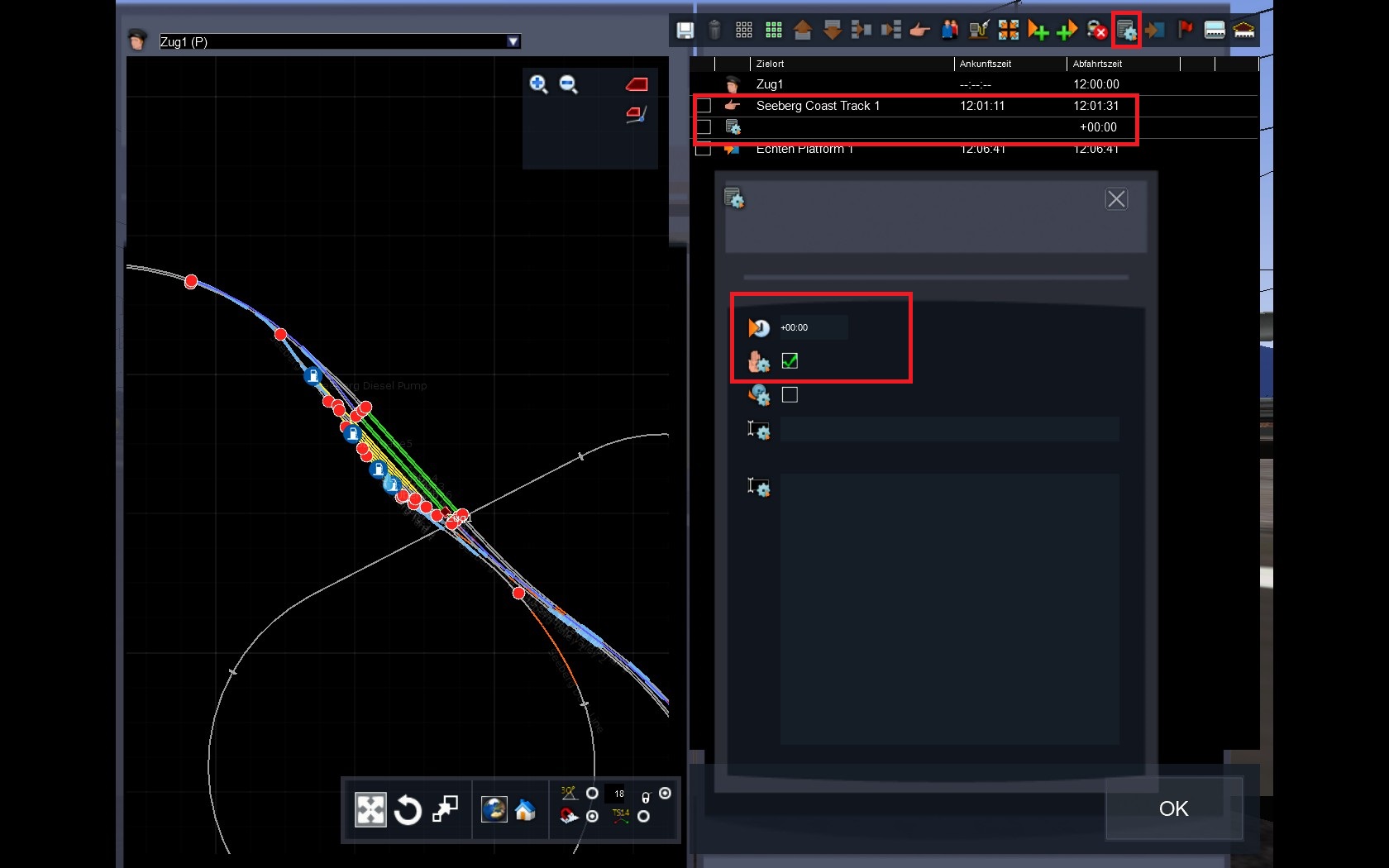Zoom in on the 2D map
Image resolution: width=1389 pixels, height=868 pixels.
tap(538, 84)
